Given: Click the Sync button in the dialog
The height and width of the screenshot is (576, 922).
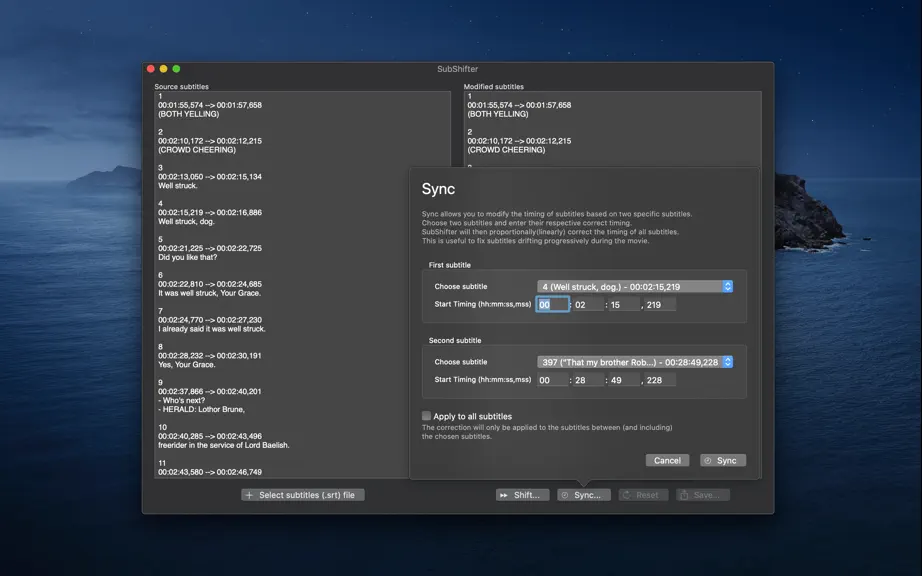Looking at the screenshot, I should coord(723,460).
